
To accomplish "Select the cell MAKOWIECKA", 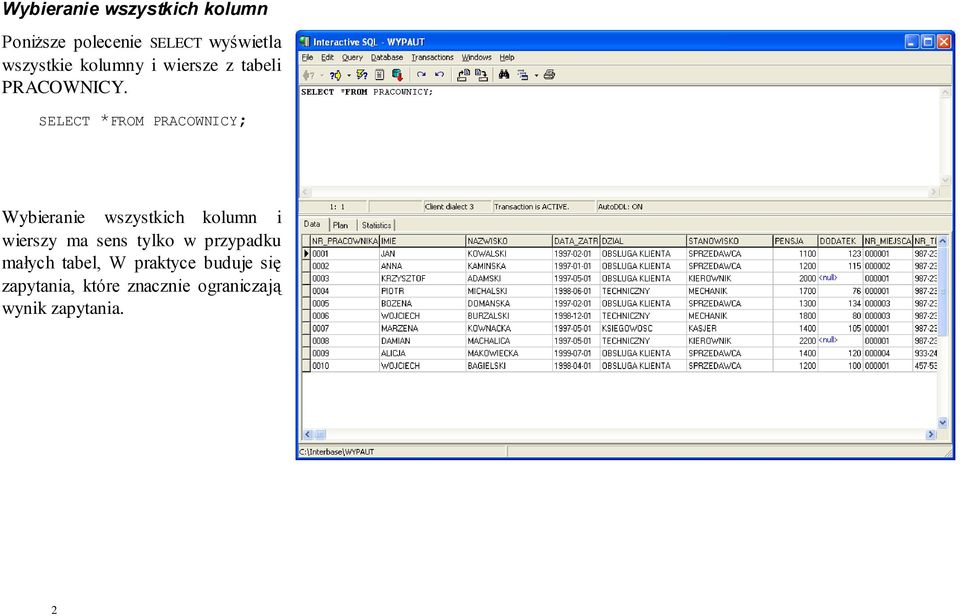I will (x=509, y=353).
